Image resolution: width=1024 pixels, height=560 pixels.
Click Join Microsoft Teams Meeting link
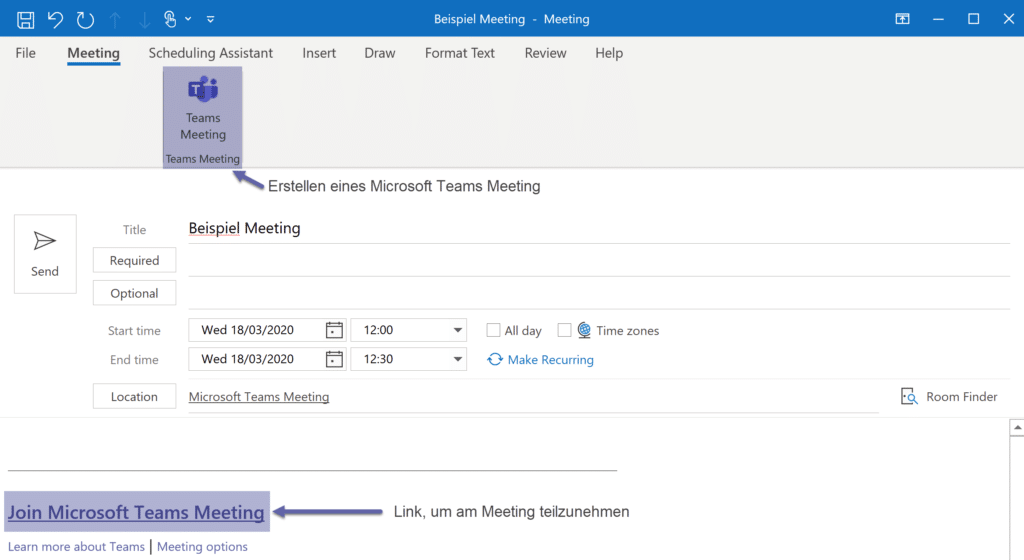click(136, 512)
